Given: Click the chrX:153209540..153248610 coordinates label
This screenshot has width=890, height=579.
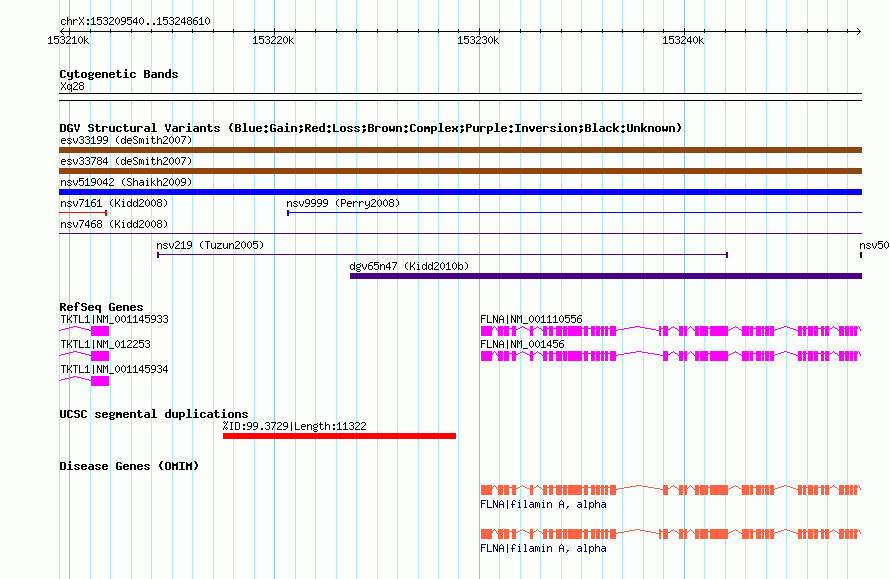Looking at the screenshot, I should 135,21.
